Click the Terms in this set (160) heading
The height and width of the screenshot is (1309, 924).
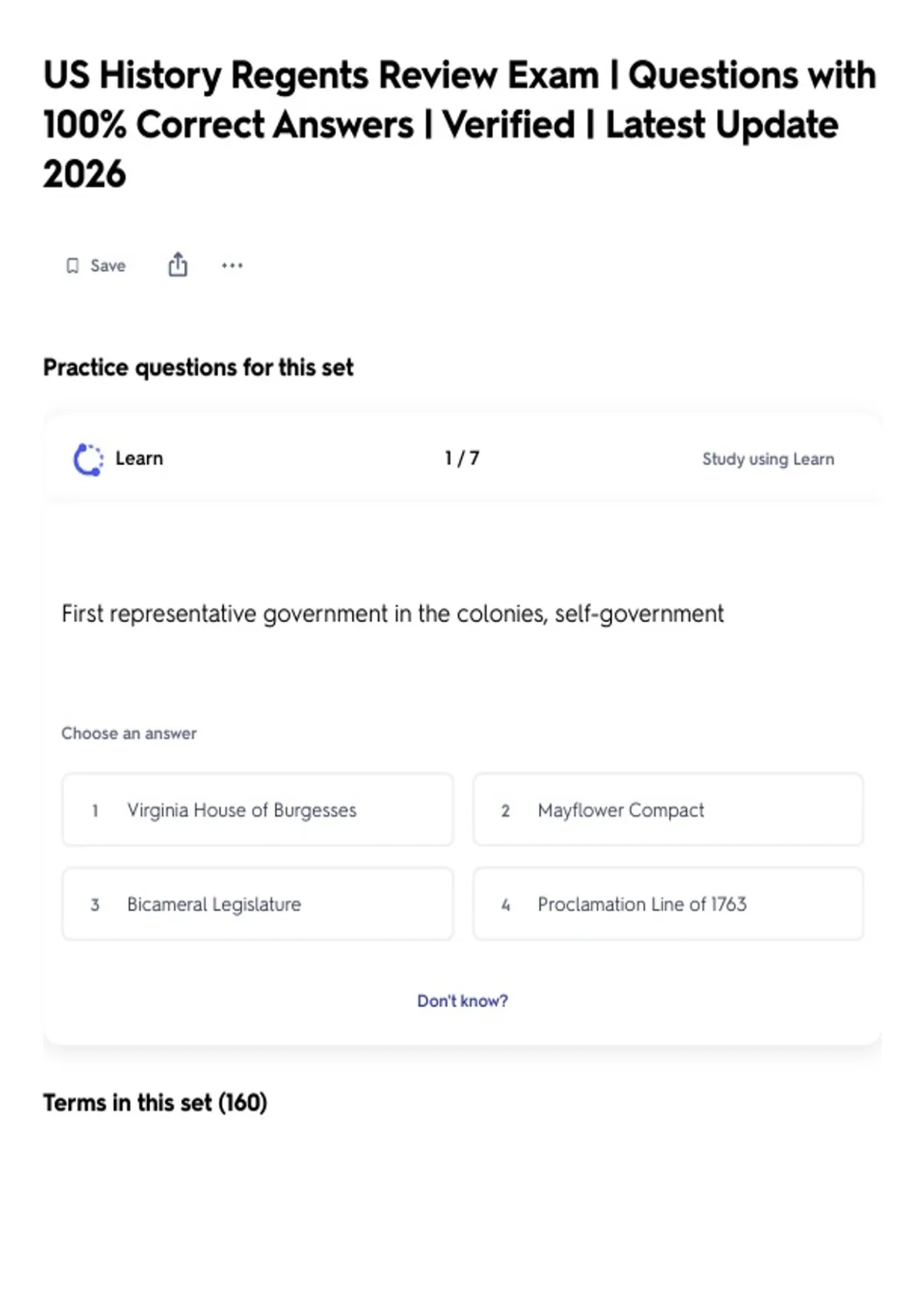[155, 1103]
